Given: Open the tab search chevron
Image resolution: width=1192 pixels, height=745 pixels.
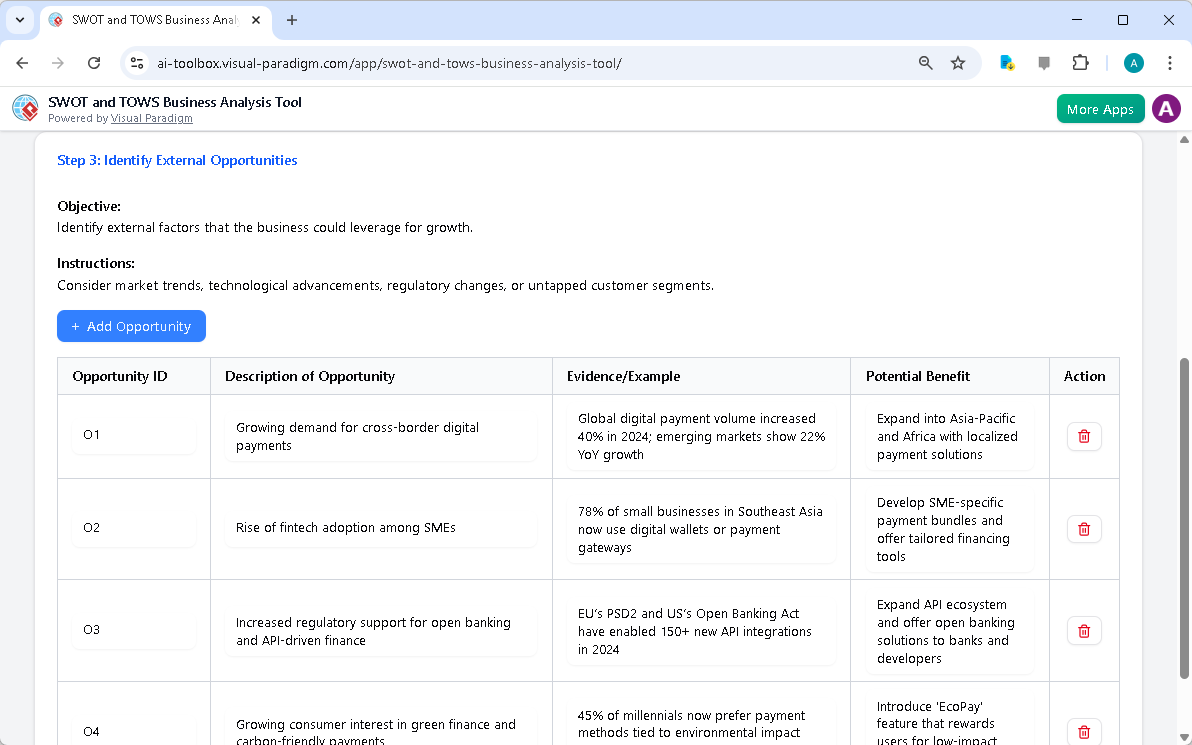Looking at the screenshot, I should click(20, 20).
